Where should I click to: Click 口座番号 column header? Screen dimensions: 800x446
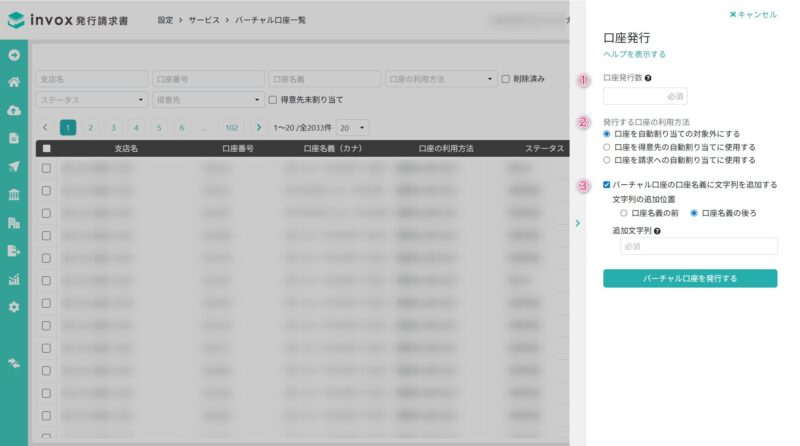[x=238, y=148]
